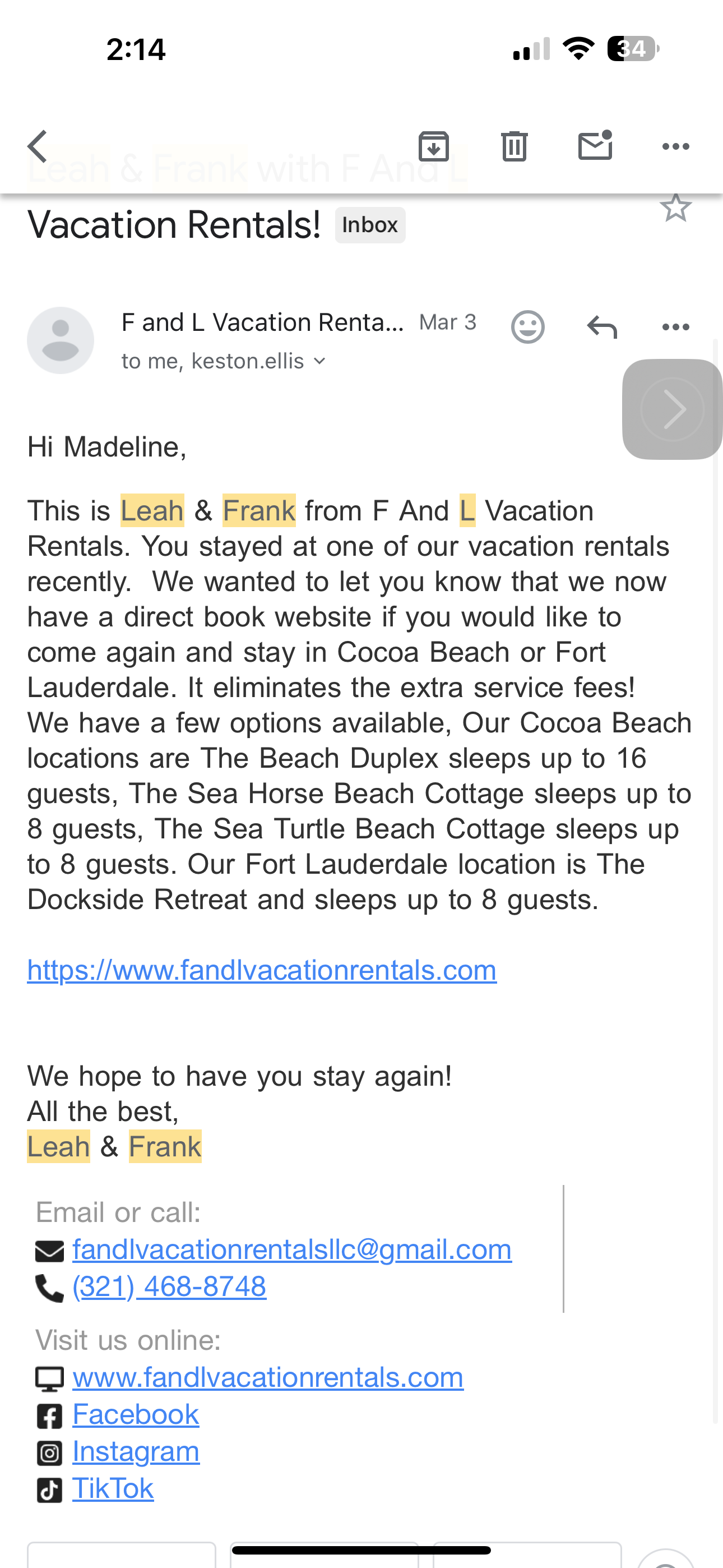Reply using the curved arrow icon
Viewport: 723px width, 1568px height.
click(x=602, y=327)
